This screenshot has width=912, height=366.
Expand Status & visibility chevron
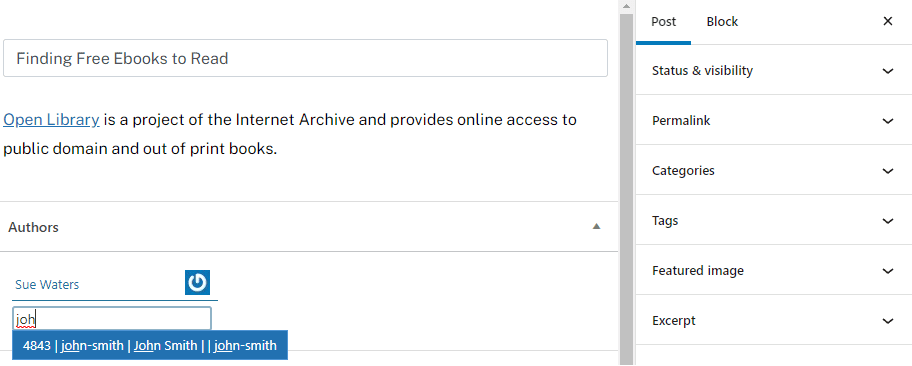click(x=888, y=71)
